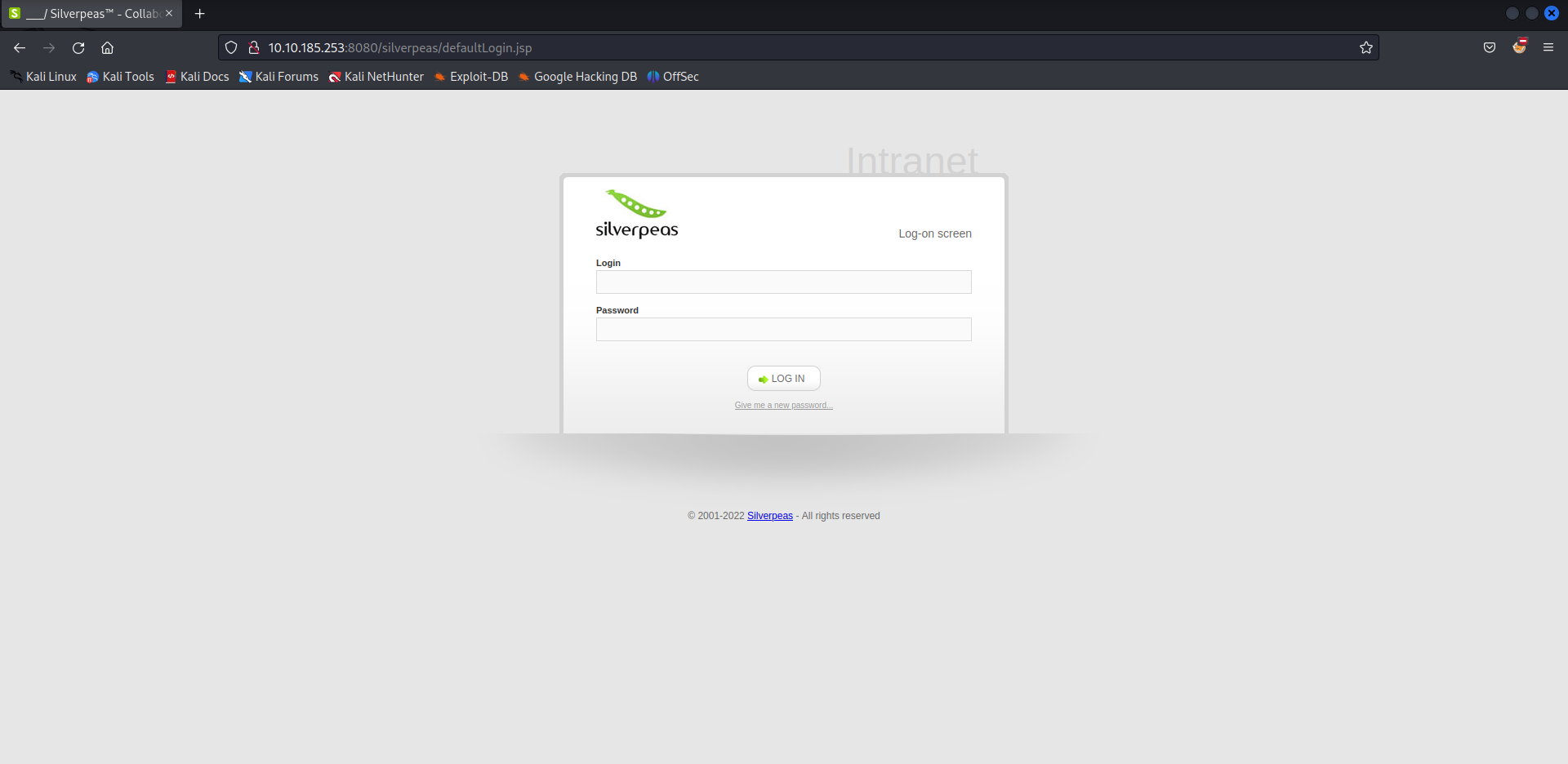Open the OffSec bookmark
This screenshot has height=764, width=1568.
(x=672, y=77)
